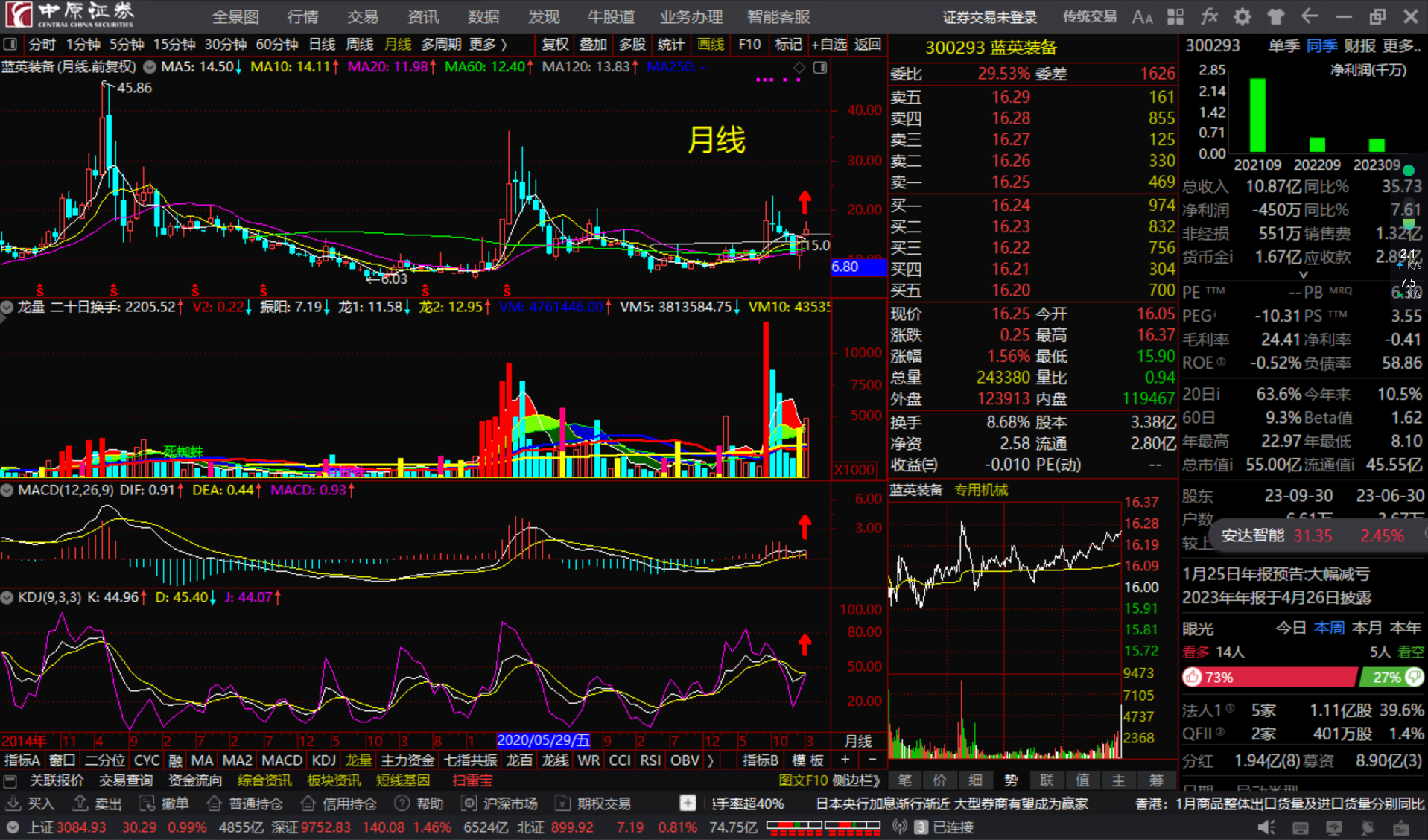Click the cancel order (撤单) icon

147,804
